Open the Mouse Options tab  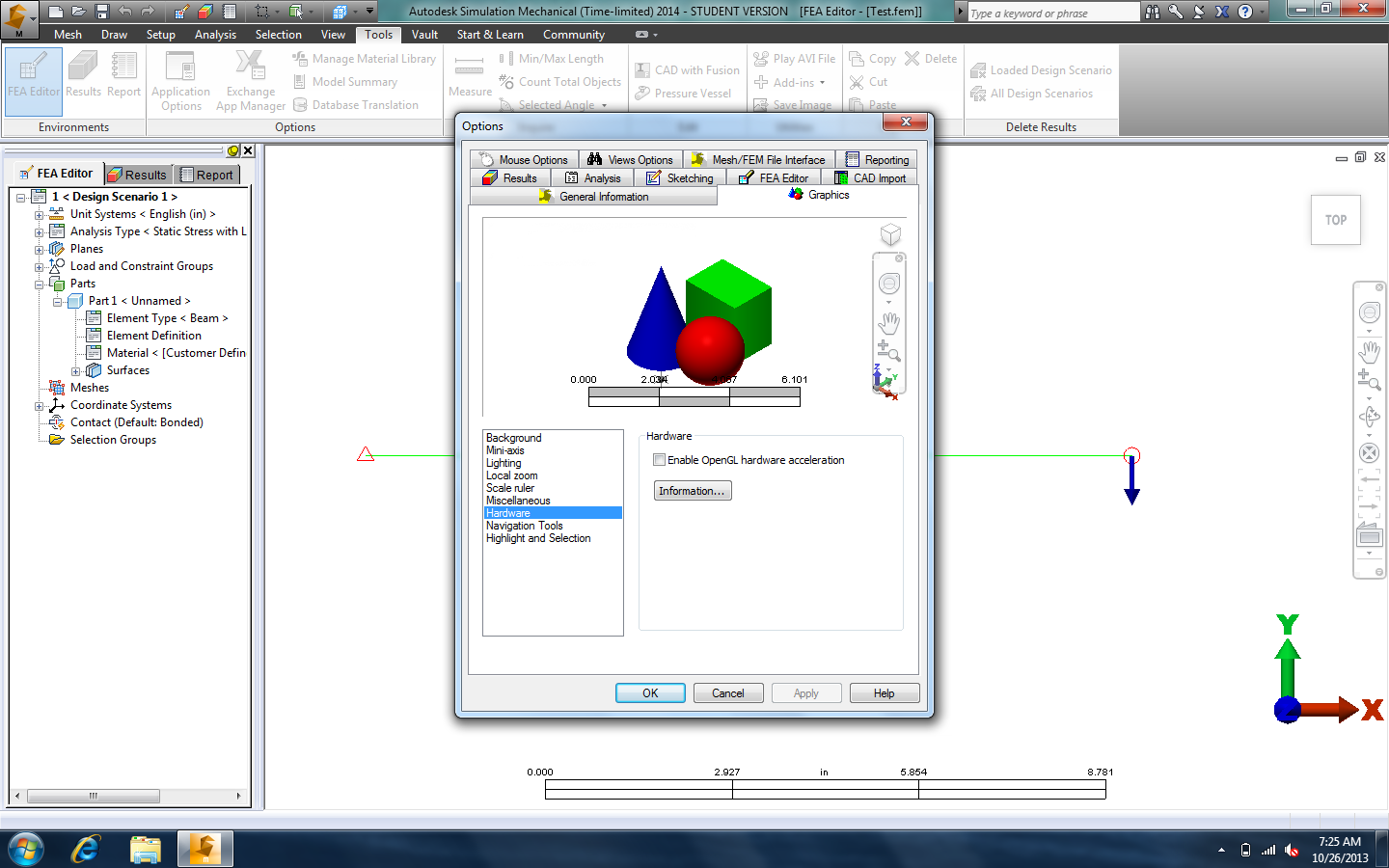point(524,160)
